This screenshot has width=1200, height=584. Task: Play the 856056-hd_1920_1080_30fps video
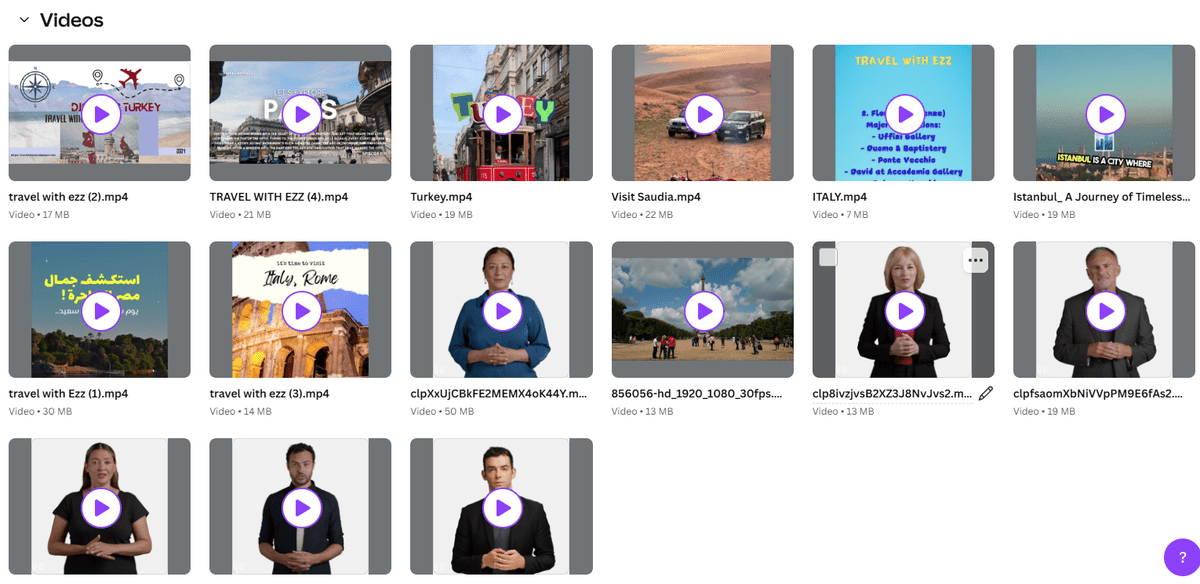703,311
